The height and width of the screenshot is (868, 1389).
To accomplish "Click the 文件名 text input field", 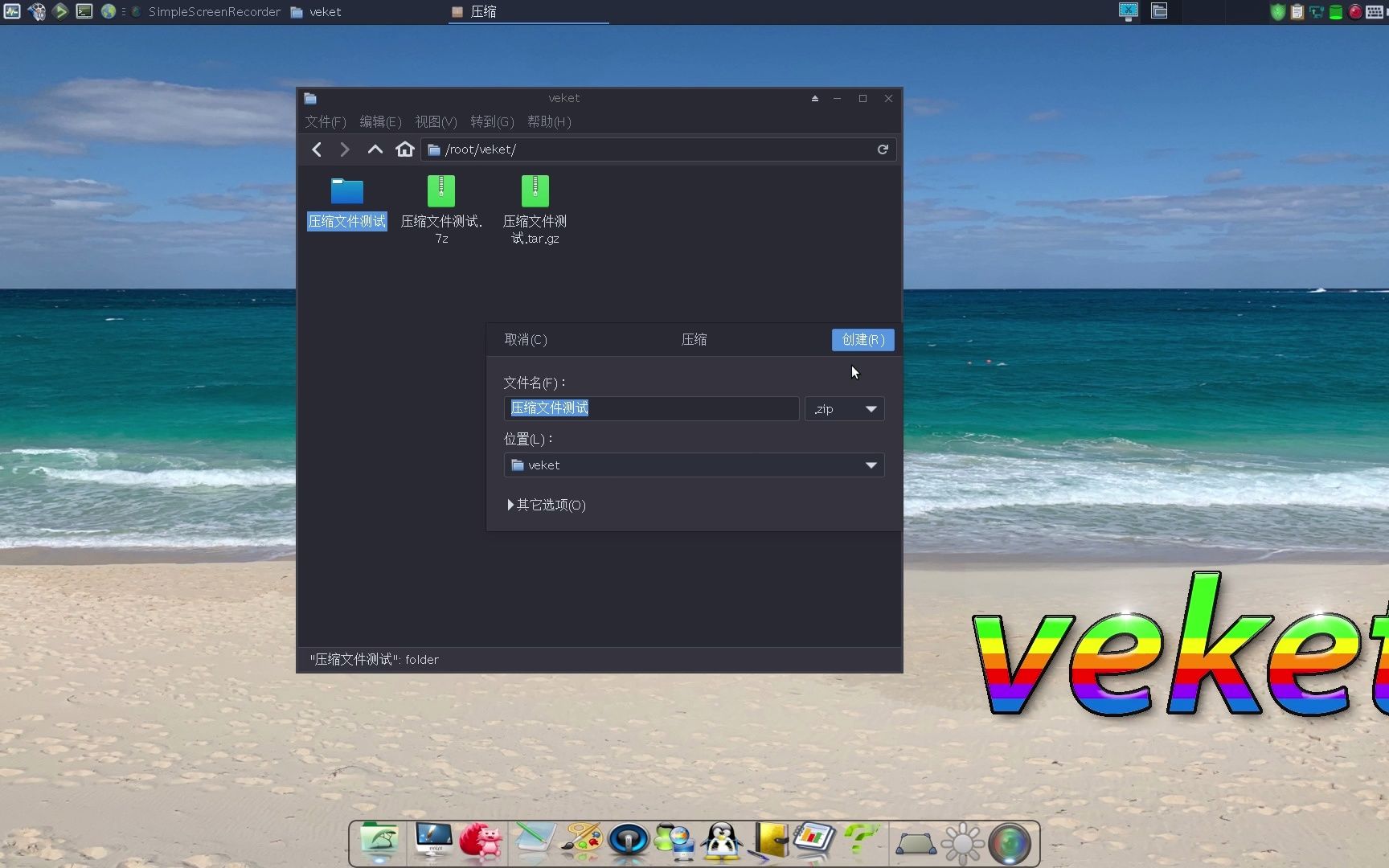I will pos(652,408).
